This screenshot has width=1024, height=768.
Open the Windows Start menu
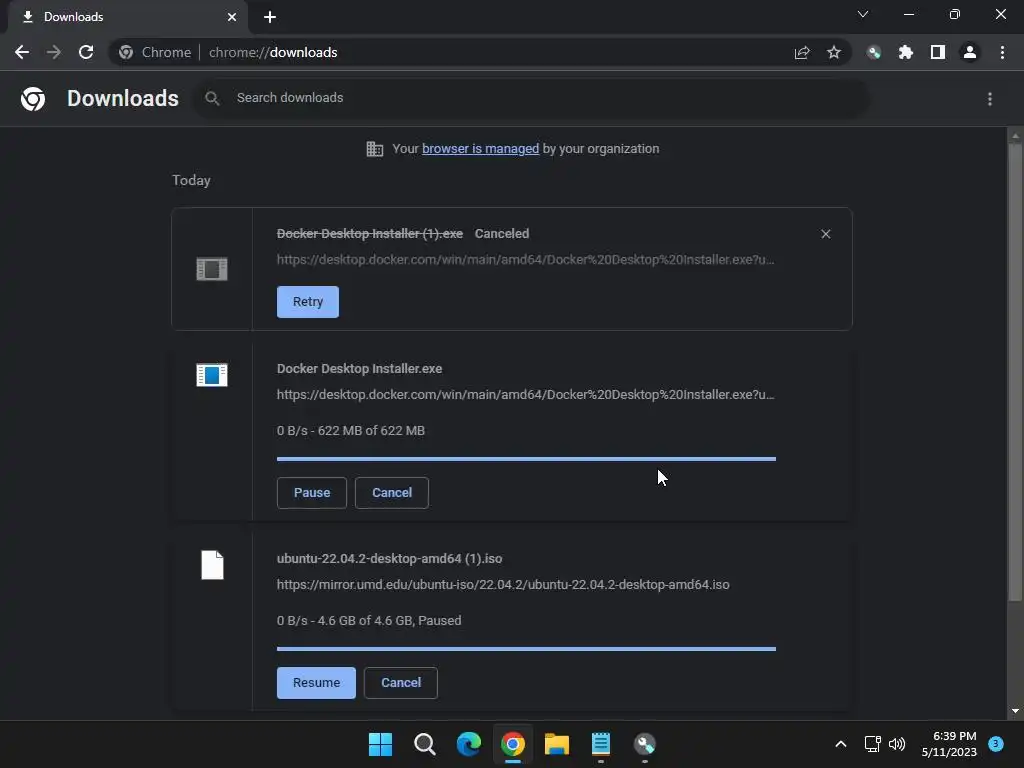point(380,744)
